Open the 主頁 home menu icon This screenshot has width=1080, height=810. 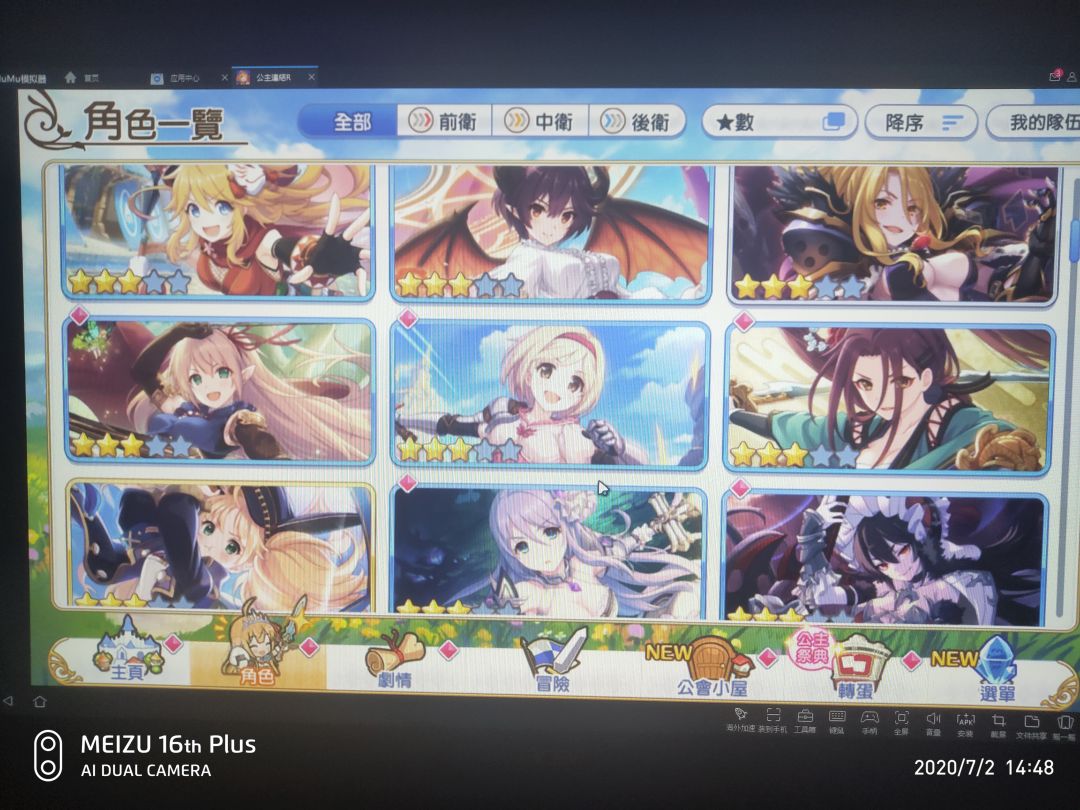(x=128, y=650)
